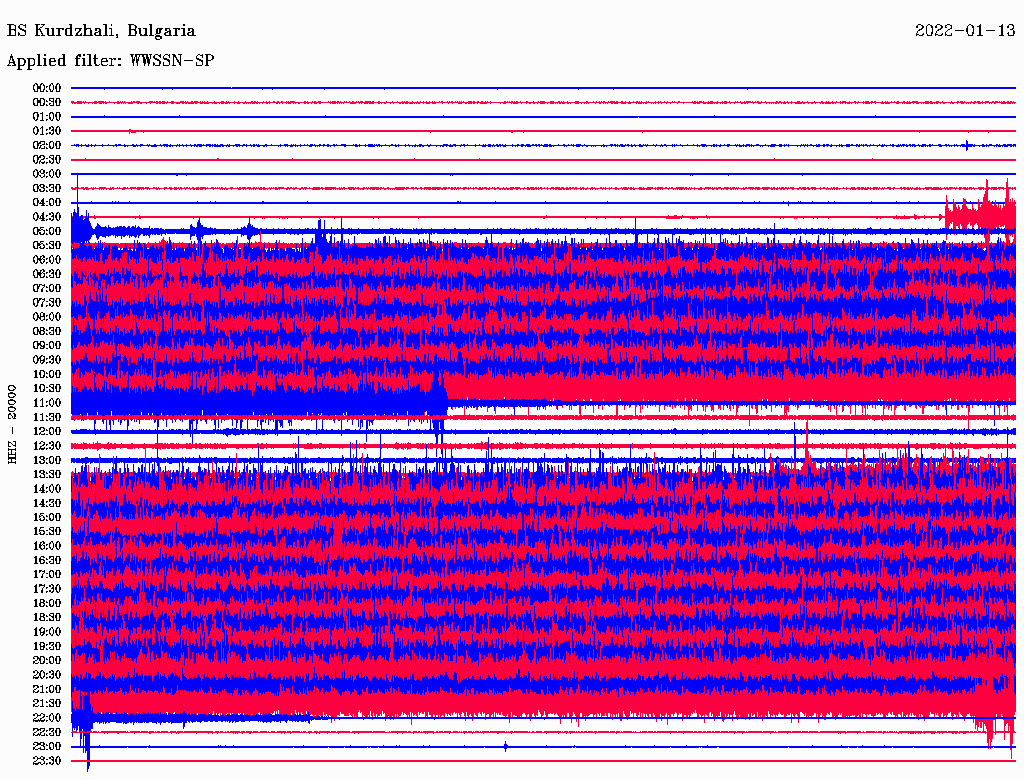The height and width of the screenshot is (780, 1024).
Task: Click the '01:00' time label
Action: [x=46, y=117]
